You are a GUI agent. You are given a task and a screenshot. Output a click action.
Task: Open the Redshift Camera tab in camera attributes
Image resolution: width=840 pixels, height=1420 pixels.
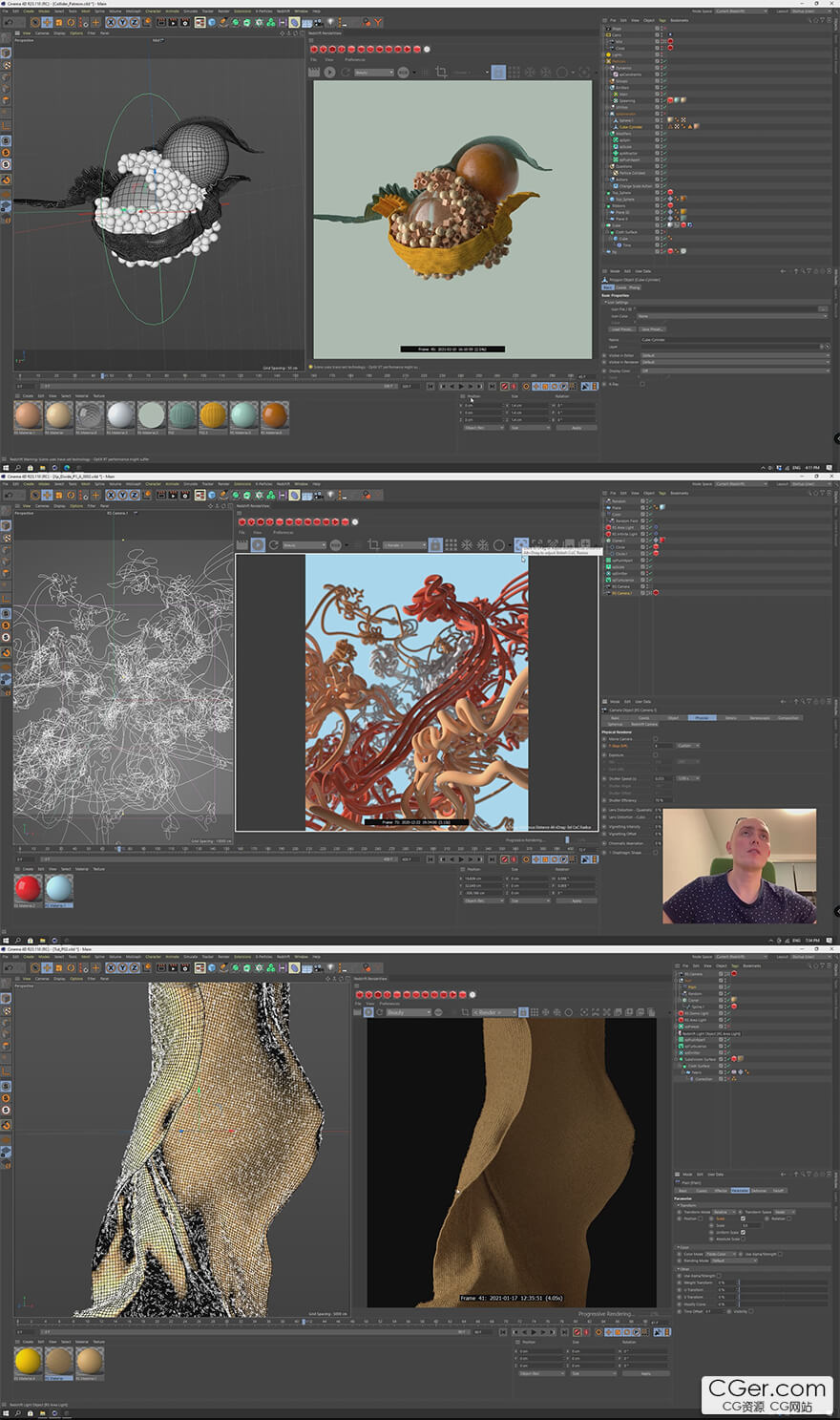click(x=644, y=724)
